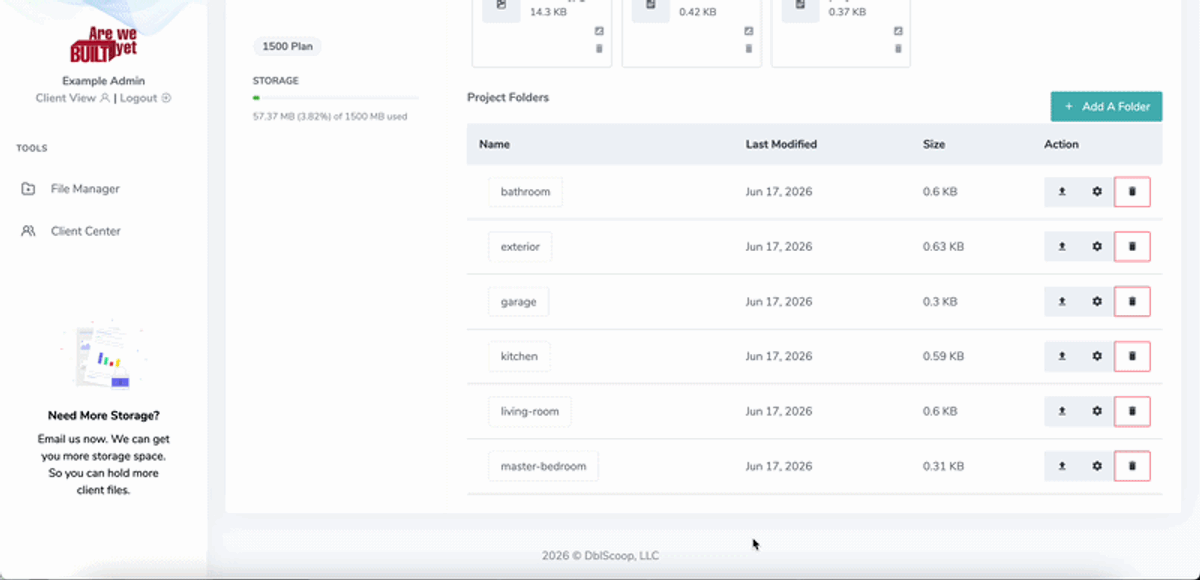This screenshot has width=1200, height=580.
Task: Click the Are We Built Yet logo
Action: 104,45
